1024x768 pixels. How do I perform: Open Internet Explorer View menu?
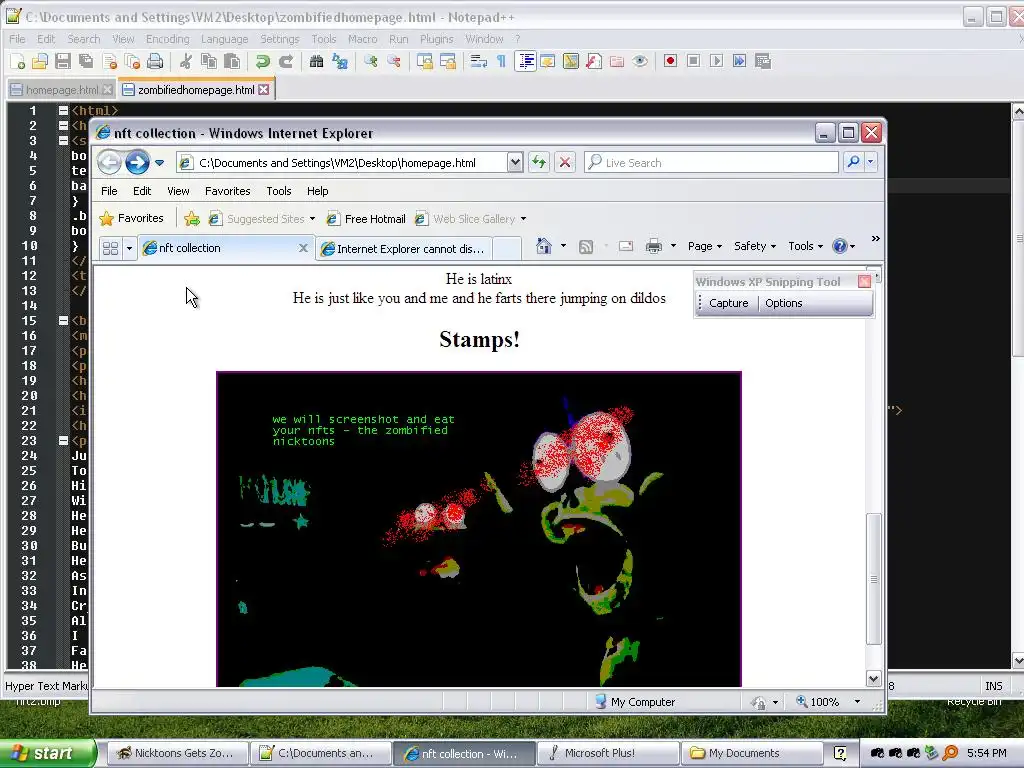178,191
